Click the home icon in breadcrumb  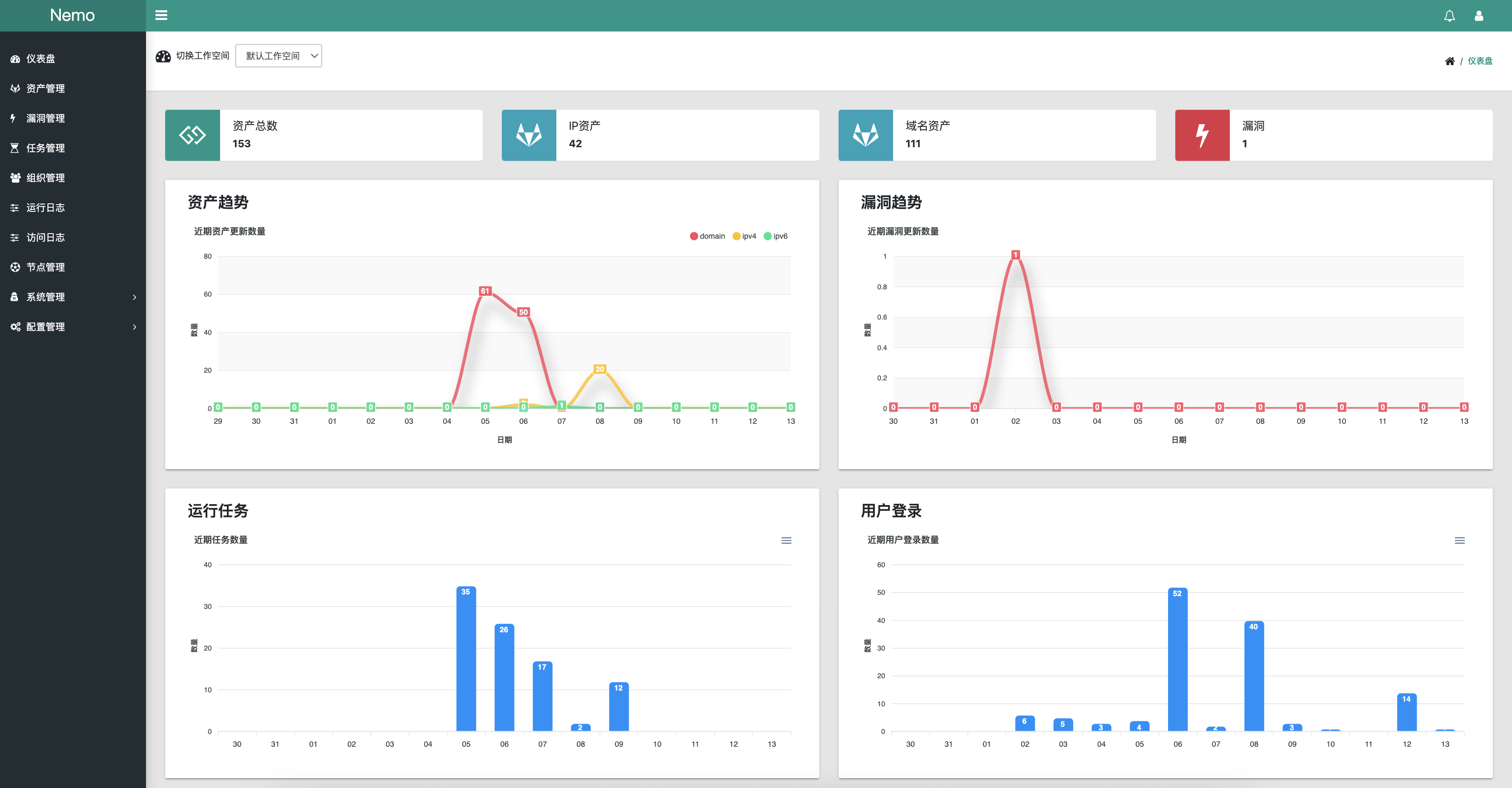(1449, 61)
